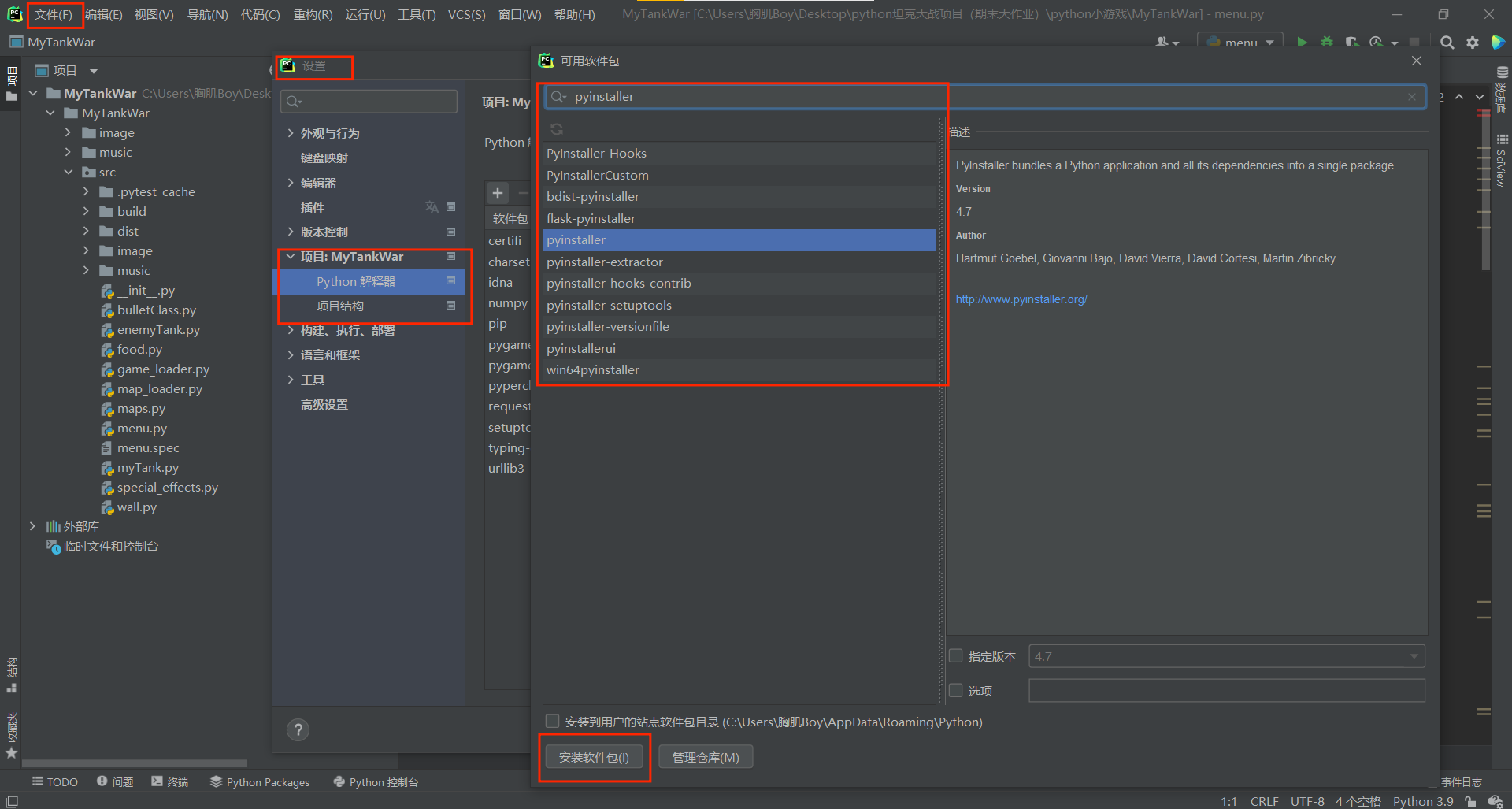The height and width of the screenshot is (809, 1512).
Task: Open Search Everywhere magnifier in toolbar
Action: coord(1447,43)
